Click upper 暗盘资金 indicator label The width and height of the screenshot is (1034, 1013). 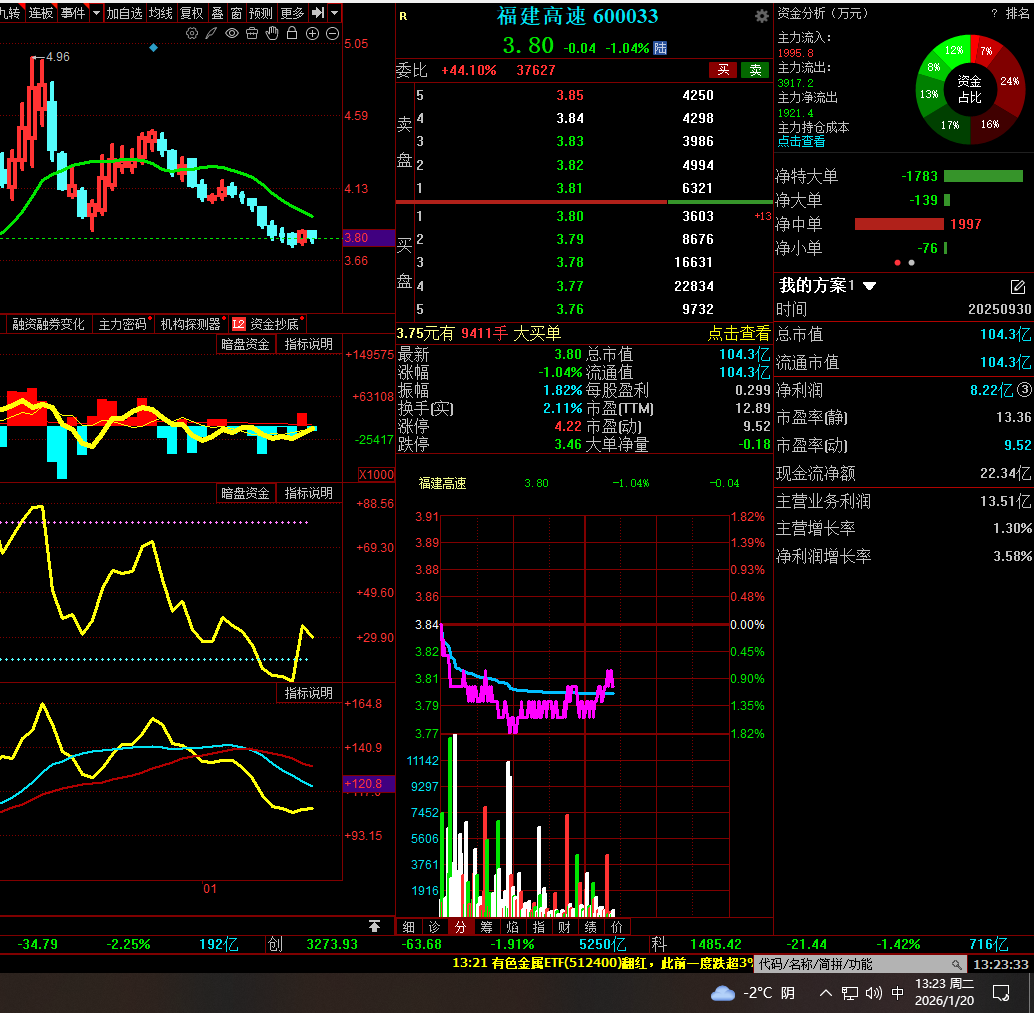(245, 344)
